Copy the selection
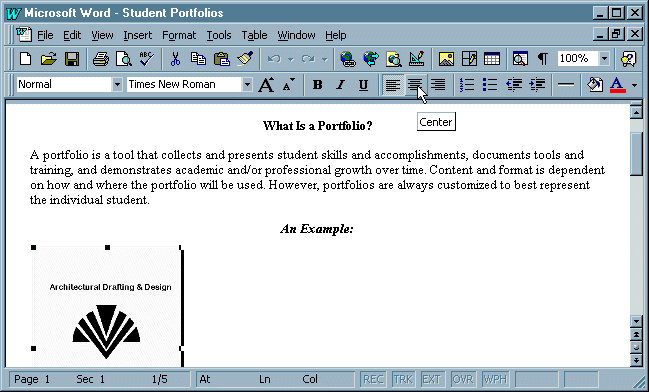This screenshot has width=649, height=392. click(x=198, y=59)
